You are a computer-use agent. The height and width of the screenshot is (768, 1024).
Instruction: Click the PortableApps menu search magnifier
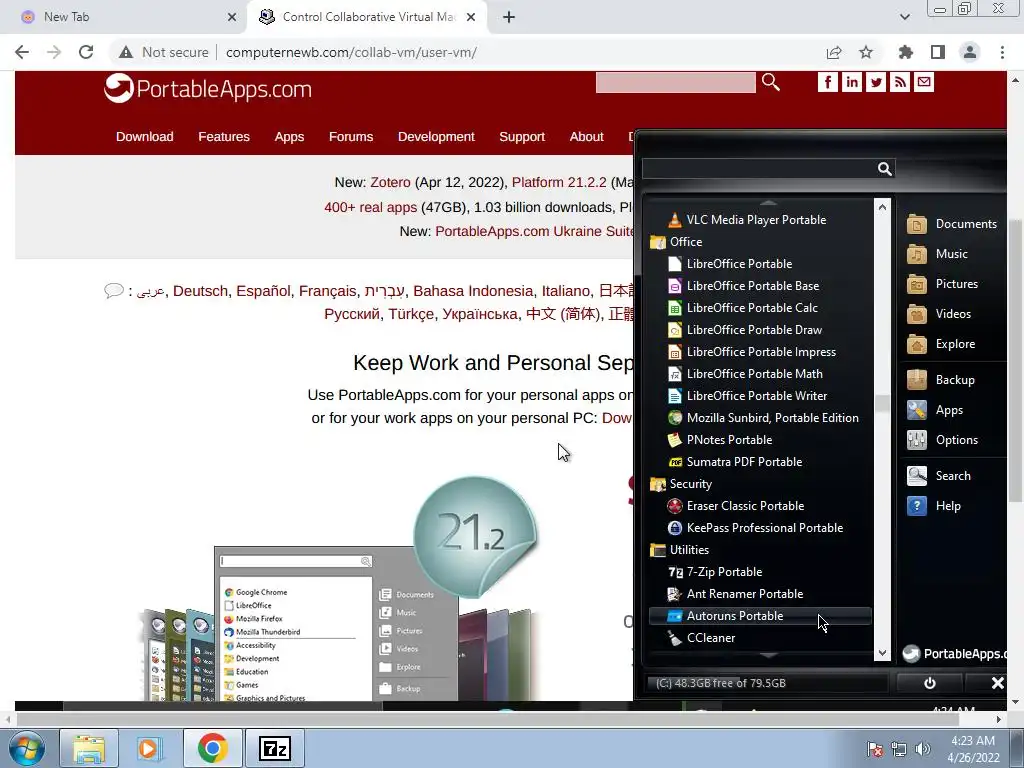pos(884,169)
